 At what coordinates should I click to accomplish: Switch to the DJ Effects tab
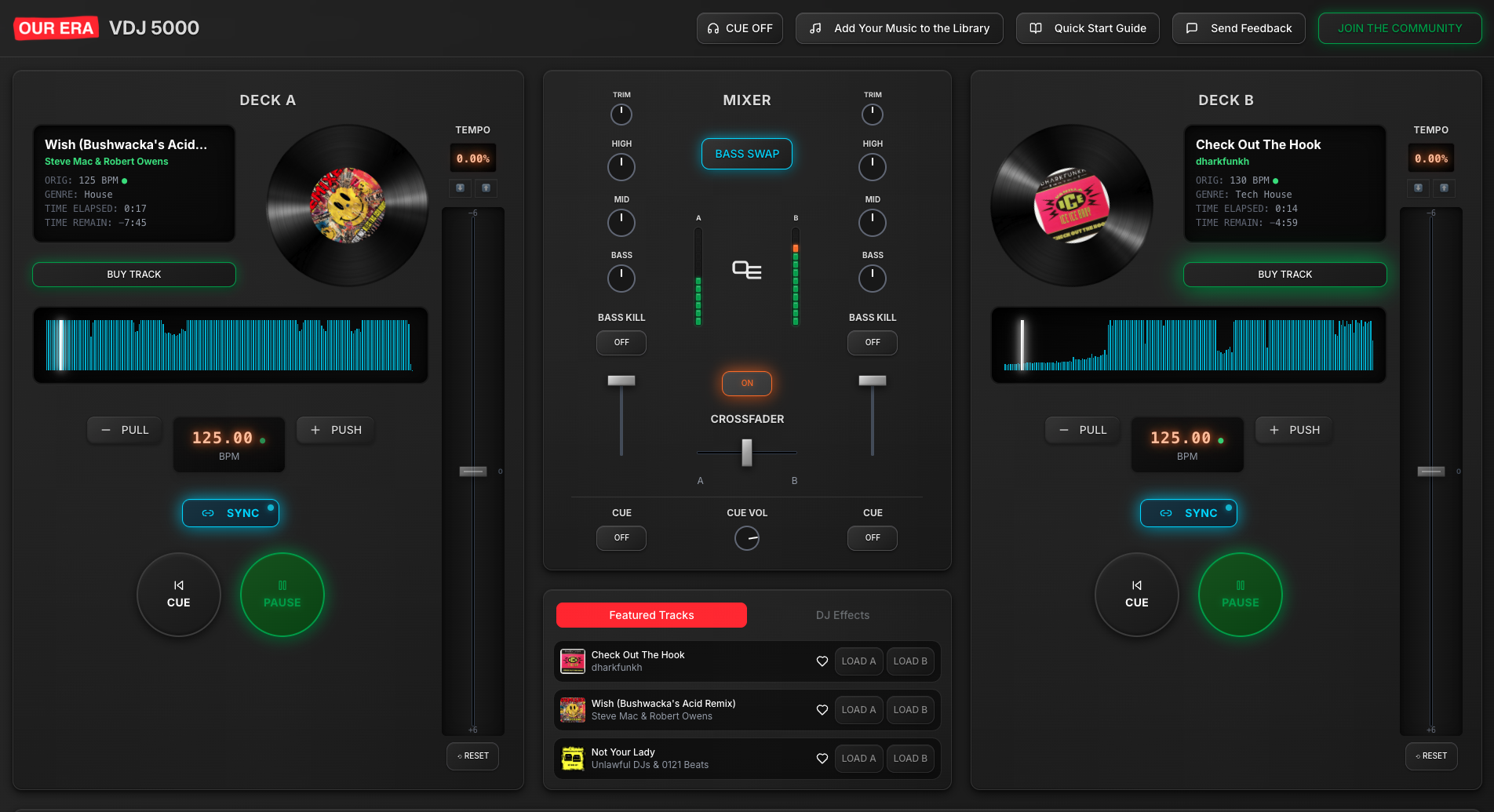pyautogui.click(x=842, y=615)
